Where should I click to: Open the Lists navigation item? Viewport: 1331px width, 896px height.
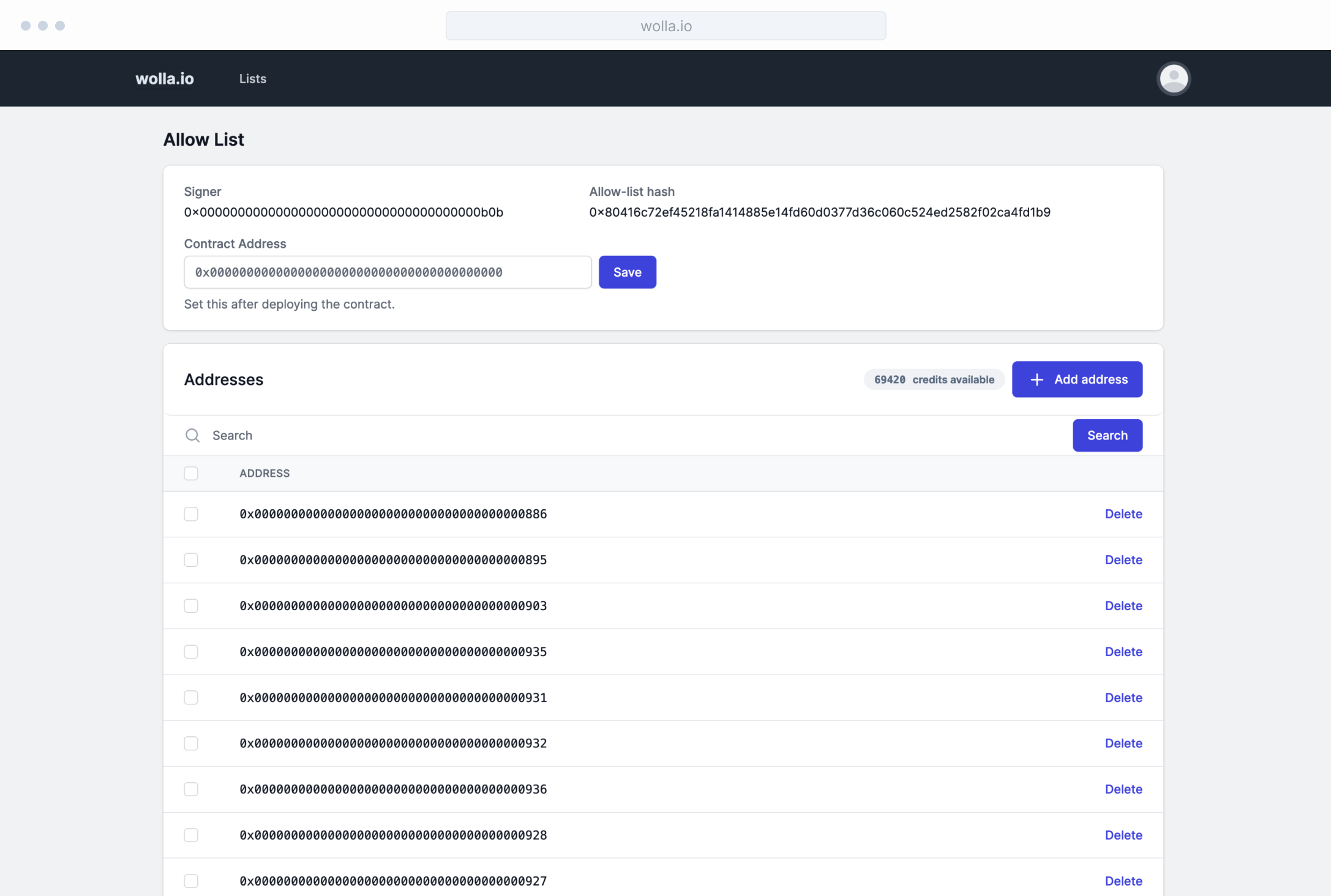pyautogui.click(x=252, y=79)
